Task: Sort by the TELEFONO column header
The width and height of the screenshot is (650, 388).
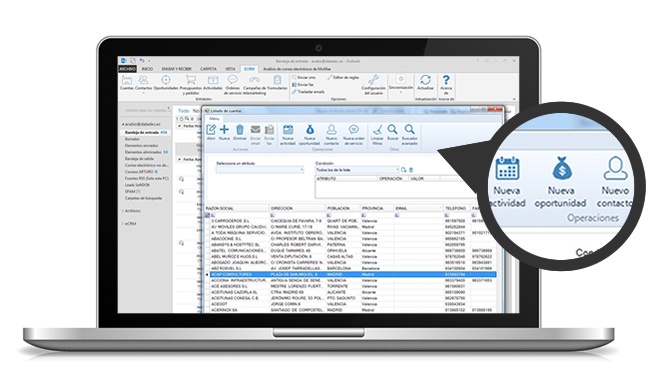Action: click(456, 208)
